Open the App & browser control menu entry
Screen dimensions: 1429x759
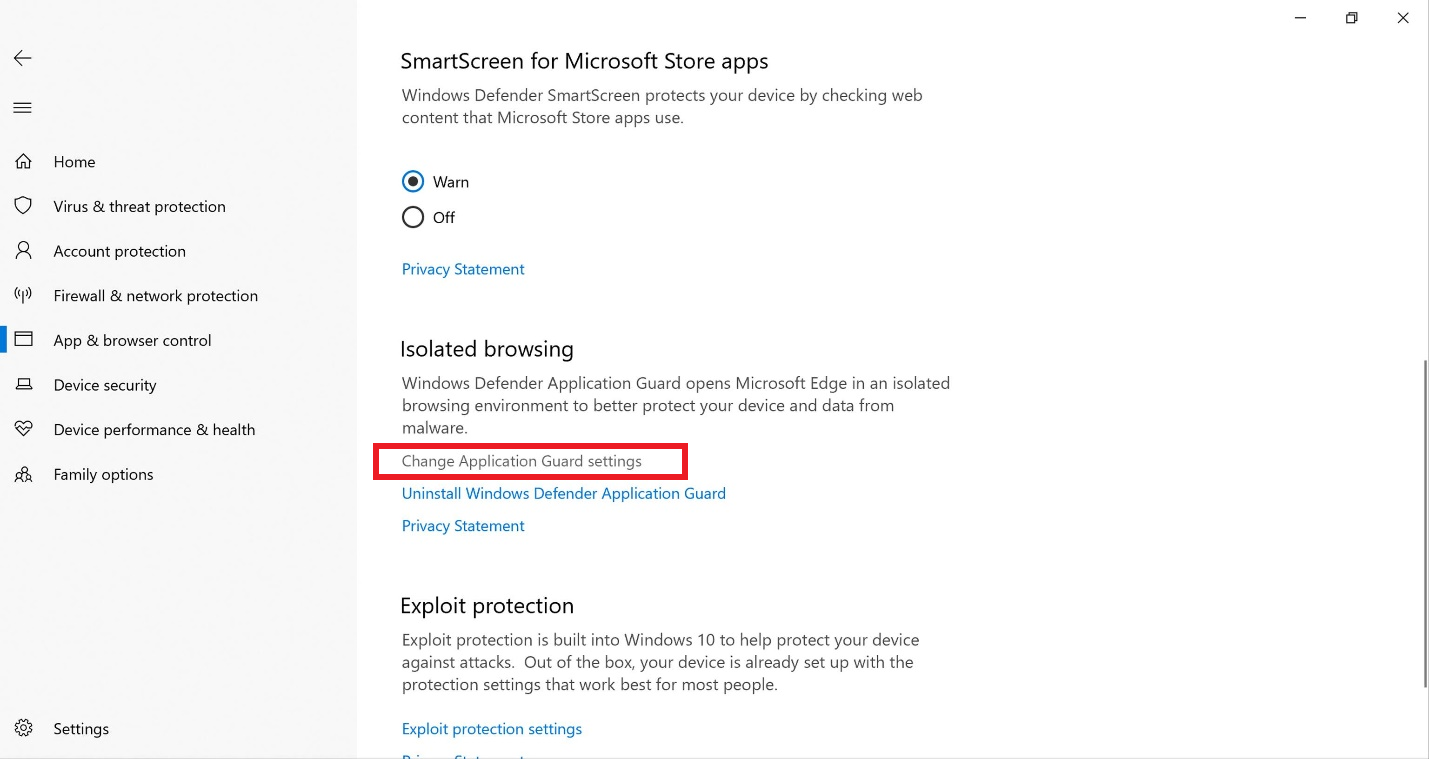tap(132, 340)
